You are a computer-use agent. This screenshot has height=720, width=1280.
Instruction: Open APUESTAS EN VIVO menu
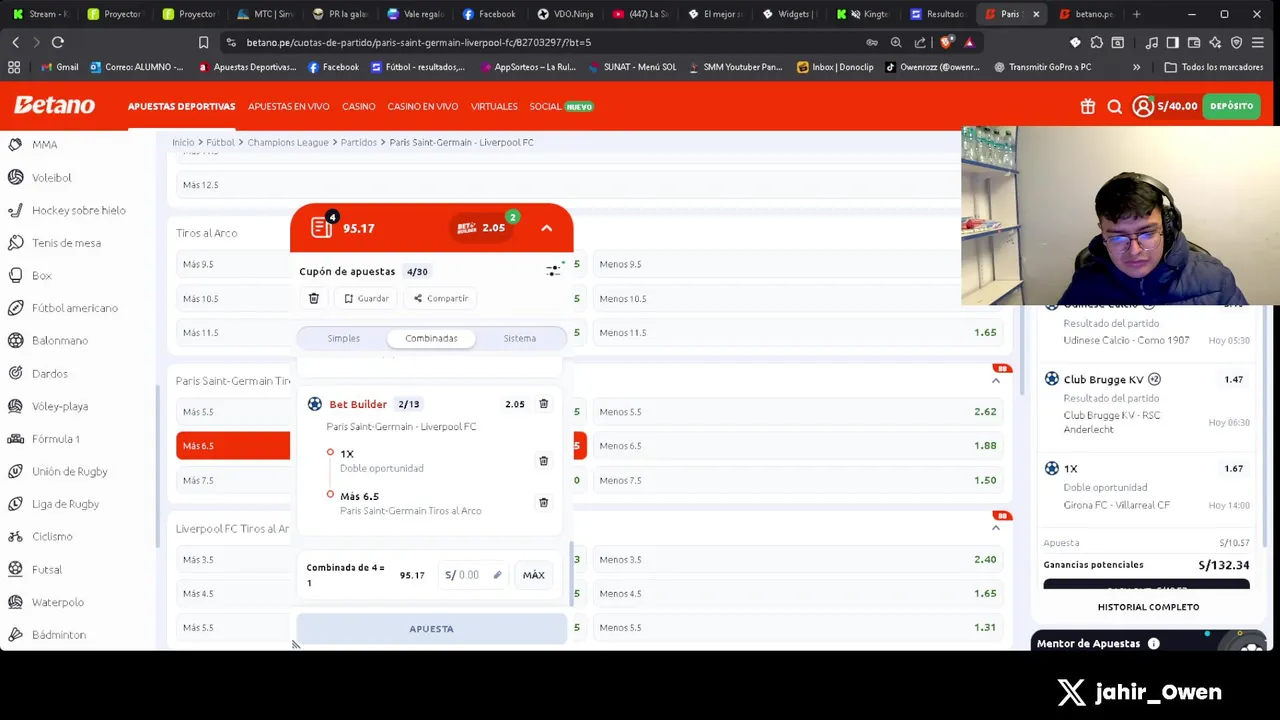click(x=288, y=106)
